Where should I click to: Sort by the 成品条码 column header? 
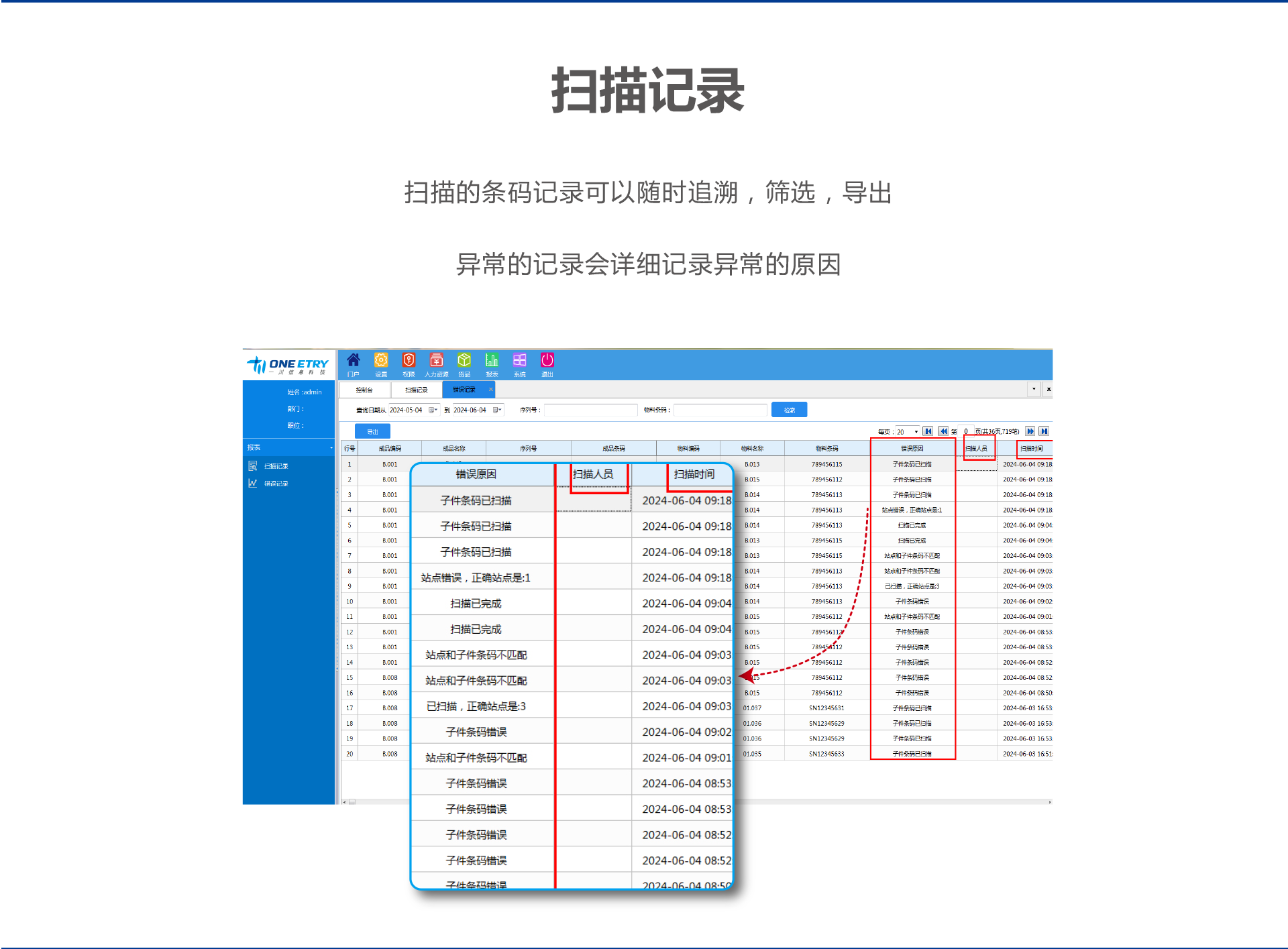pyautogui.click(x=614, y=448)
